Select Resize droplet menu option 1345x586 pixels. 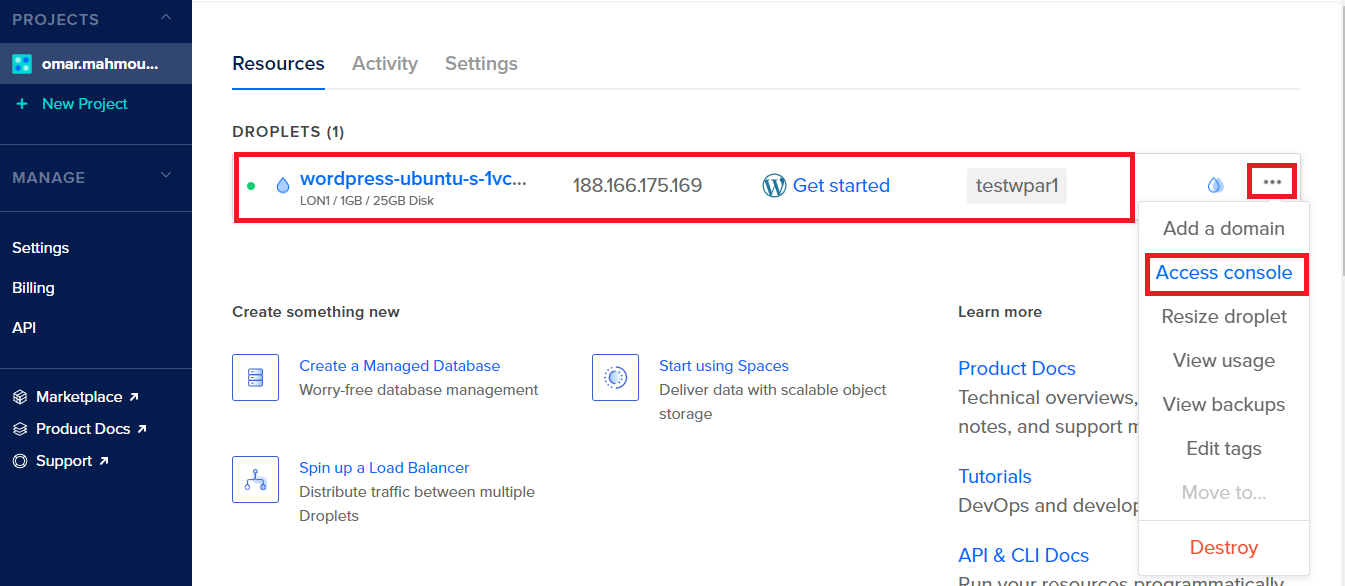(1224, 317)
